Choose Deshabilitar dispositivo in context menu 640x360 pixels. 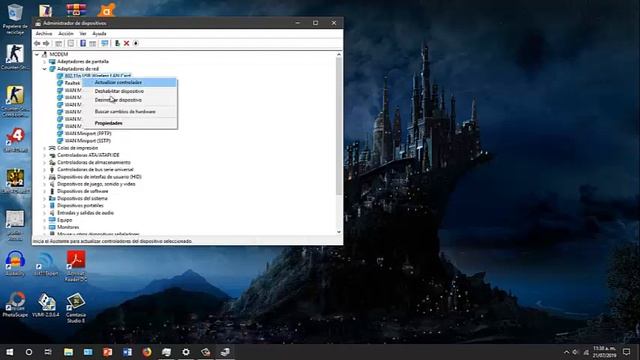130,91
